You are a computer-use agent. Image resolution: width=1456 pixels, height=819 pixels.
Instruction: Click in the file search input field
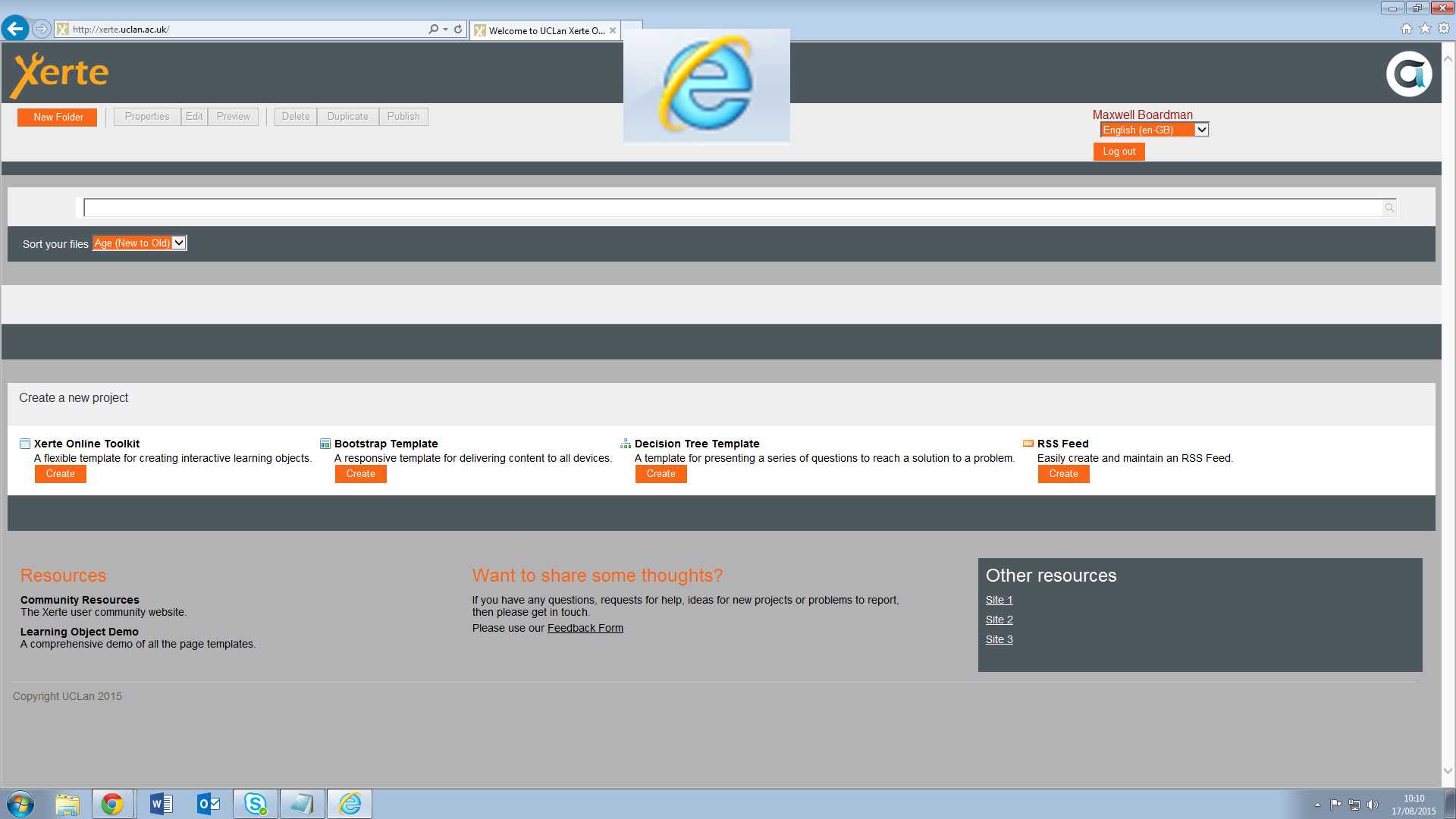tap(733, 208)
